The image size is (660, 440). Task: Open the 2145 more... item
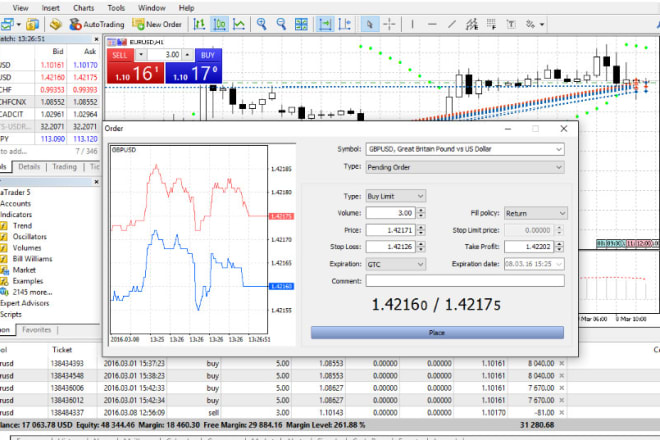[32, 292]
